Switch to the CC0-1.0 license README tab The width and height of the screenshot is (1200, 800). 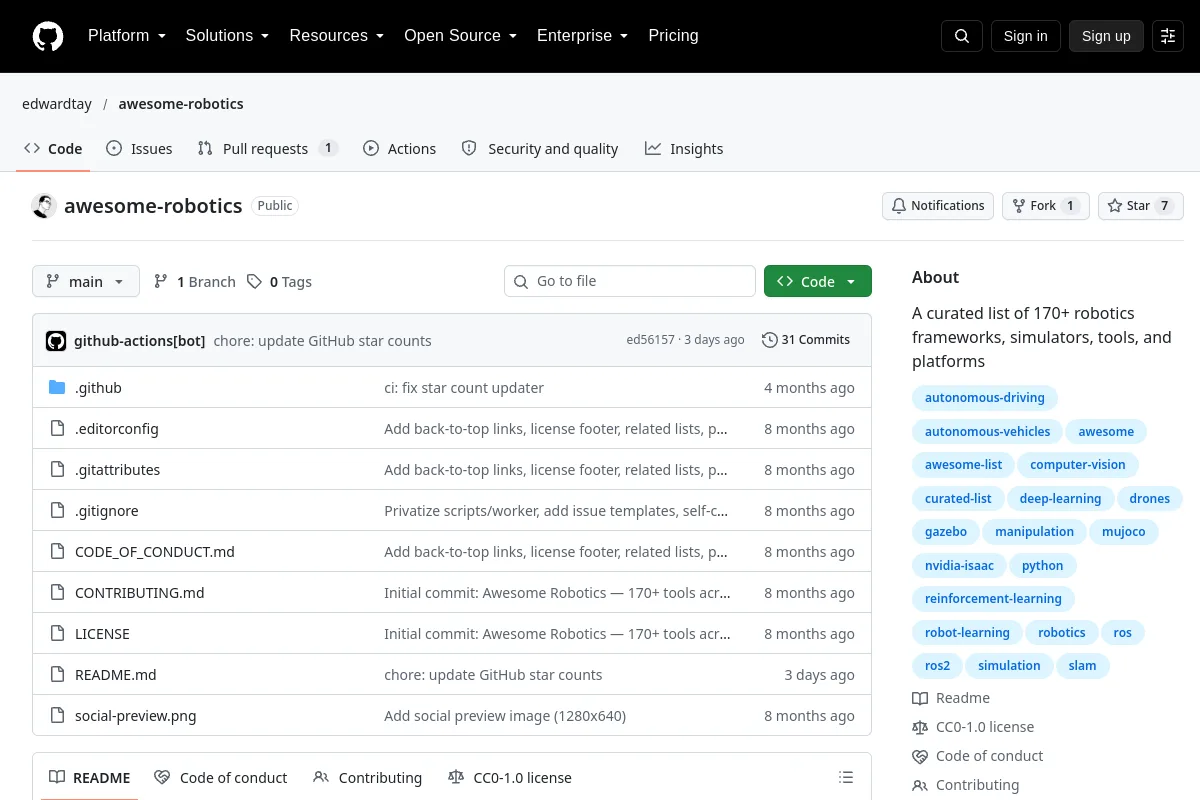click(510, 778)
